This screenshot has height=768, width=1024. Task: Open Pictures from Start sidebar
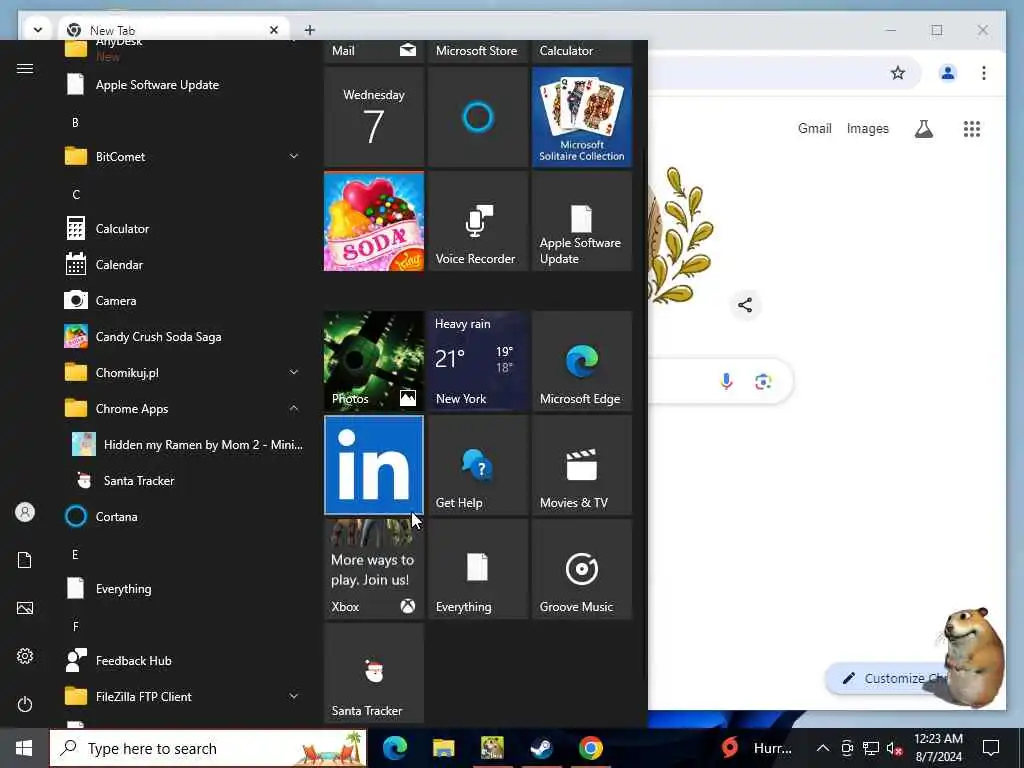[x=25, y=608]
